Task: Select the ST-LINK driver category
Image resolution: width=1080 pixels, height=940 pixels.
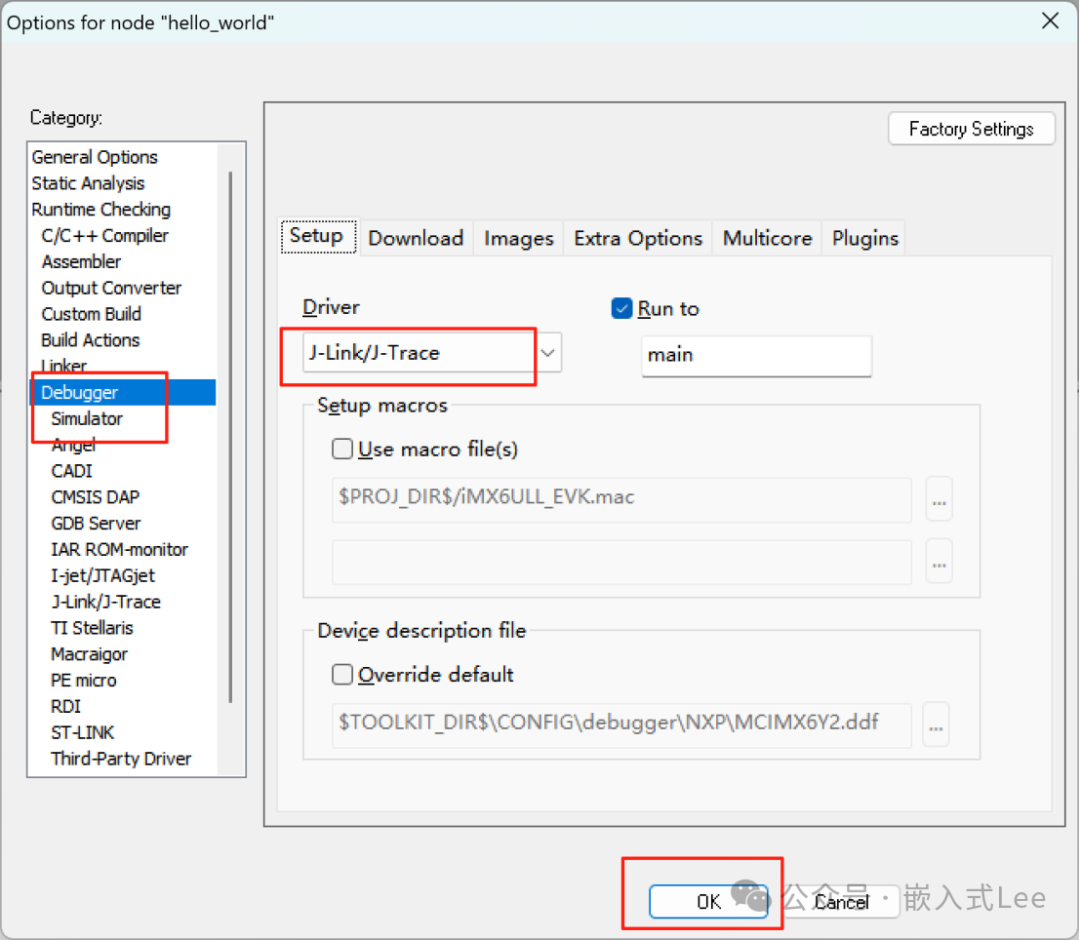Action: click(81, 732)
